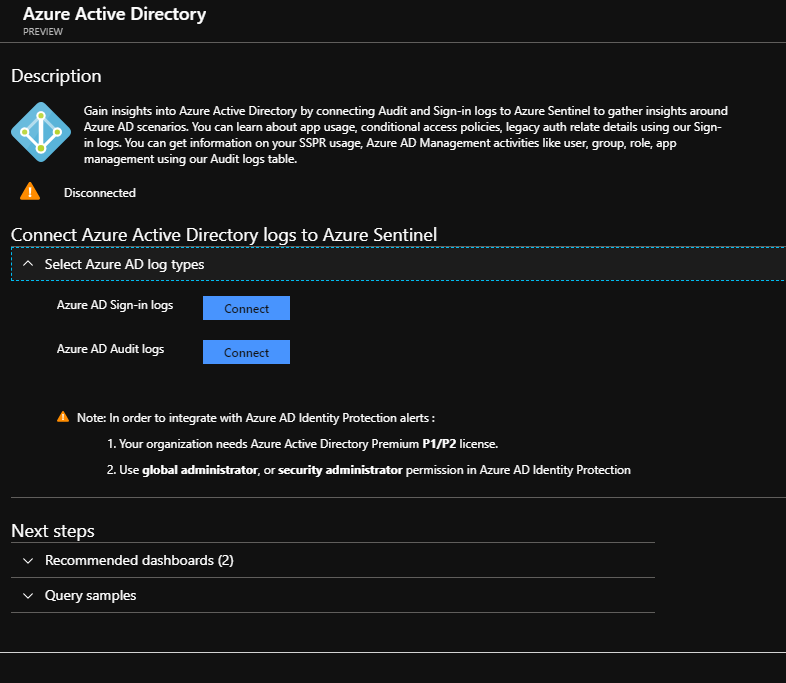Image resolution: width=786 pixels, height=683 pixels.
Task: Connect the Azure AD Sign-in logs
Action: click(x=246, y=308)
